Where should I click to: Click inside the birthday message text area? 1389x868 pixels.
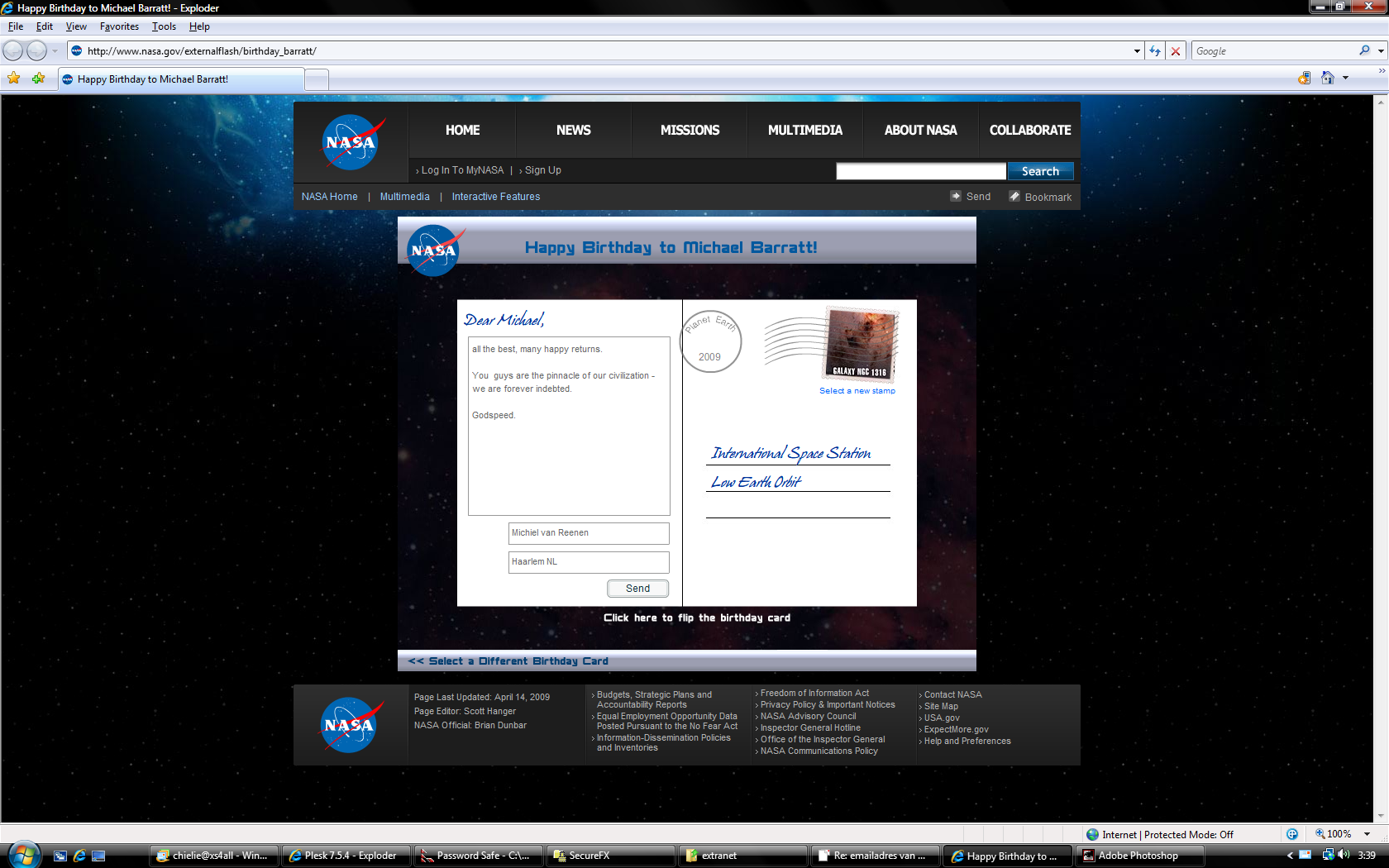click(569, 426)
